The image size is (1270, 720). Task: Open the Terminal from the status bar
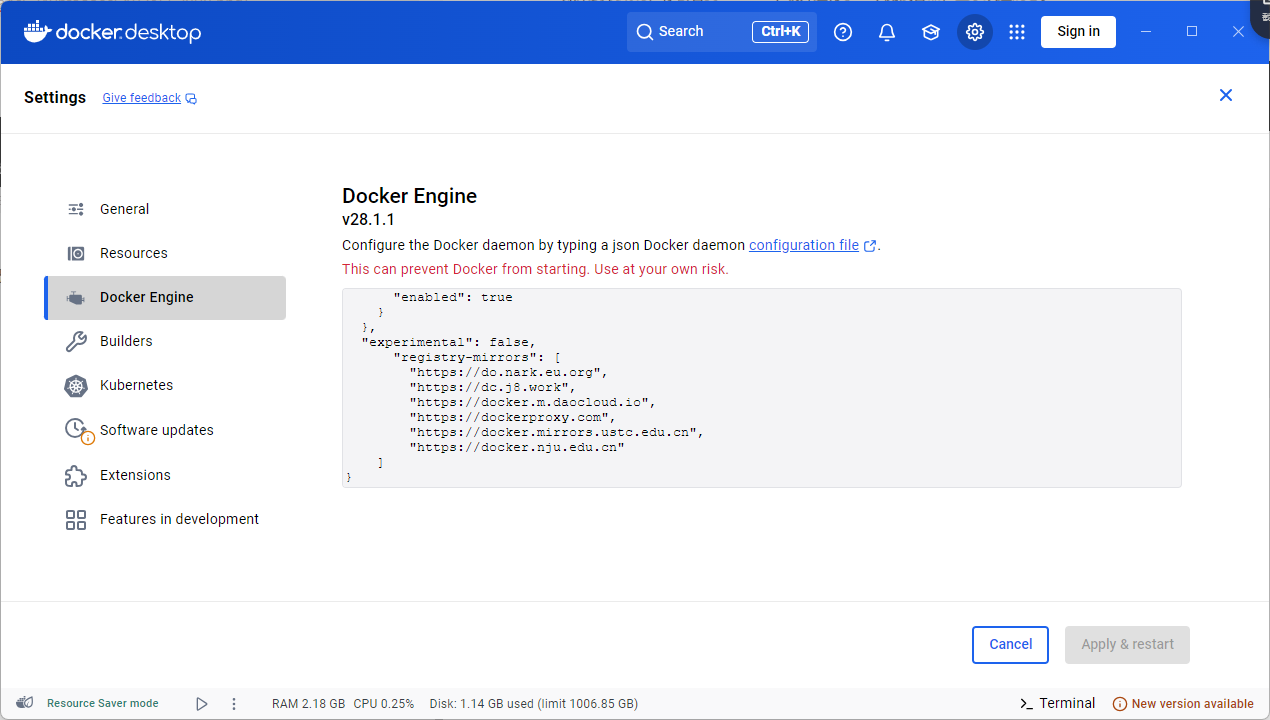point(1057,704)
